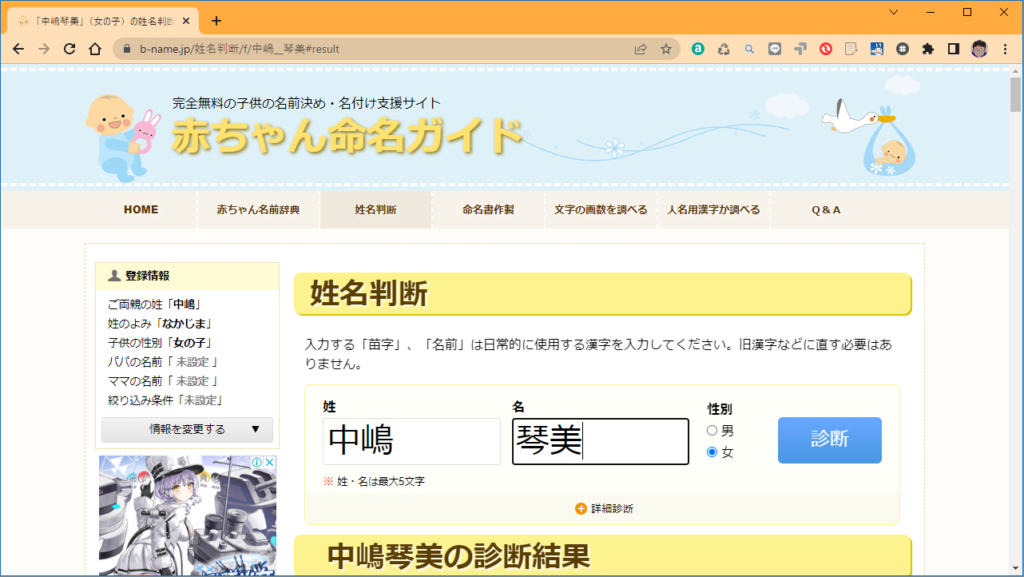Viewport: 1024px width, 577px height.
Task: Open Chrome's three-dot menu
Action: pos(1004,48)
